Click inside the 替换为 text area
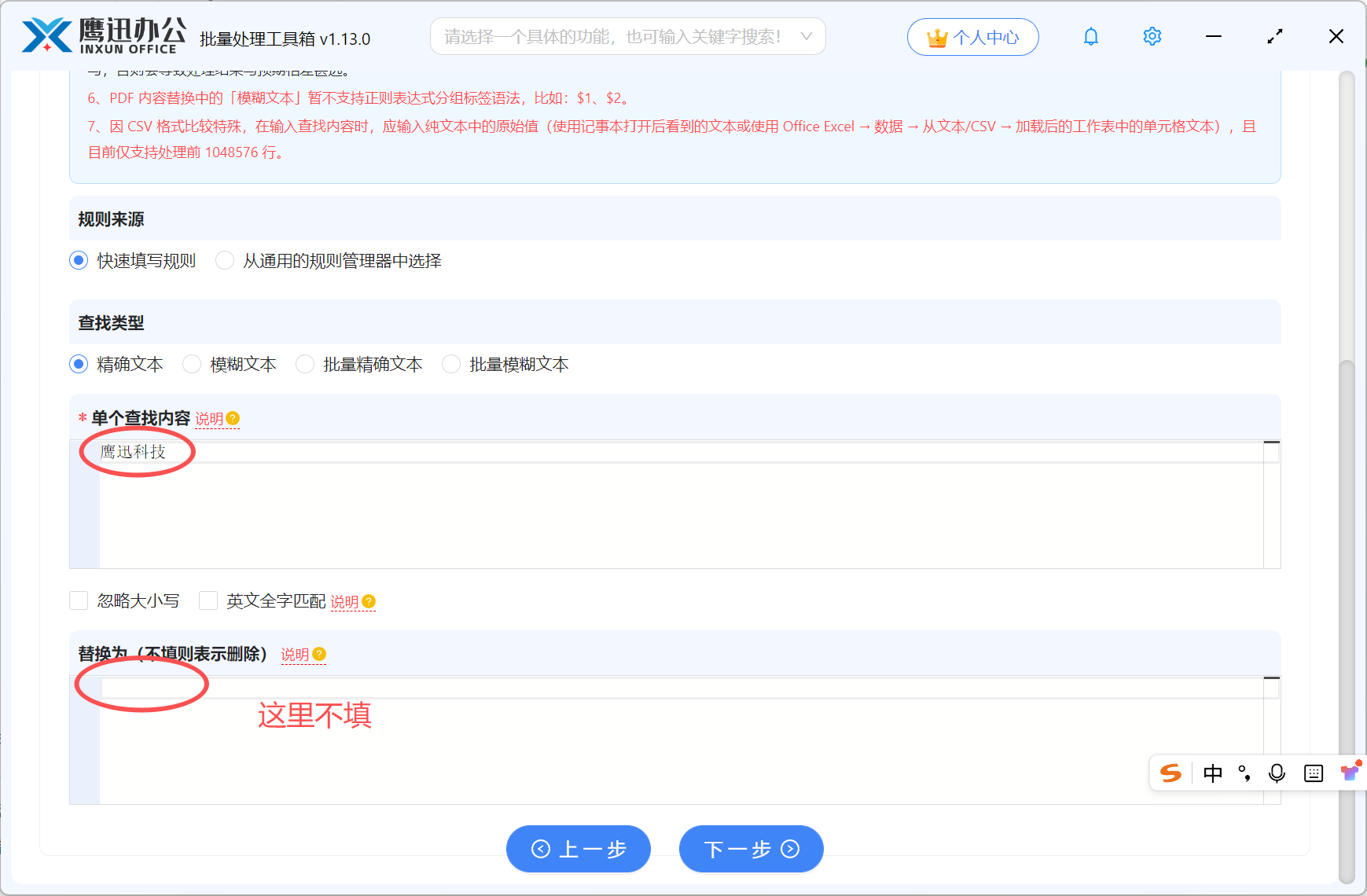The image size is (1367, 896). click(550, 731)
